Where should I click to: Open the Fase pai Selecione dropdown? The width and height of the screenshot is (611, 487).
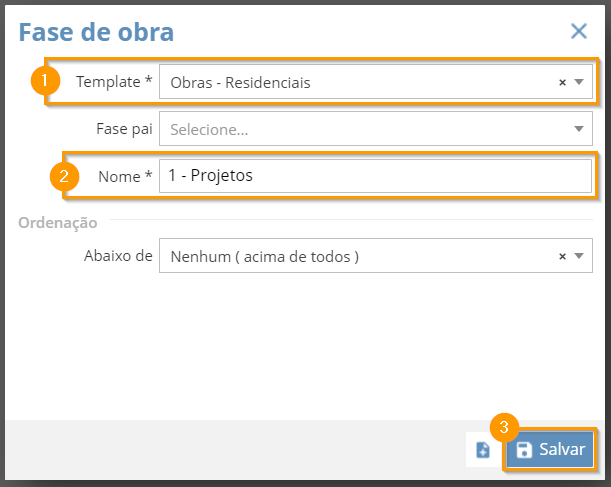pos(376,129)
